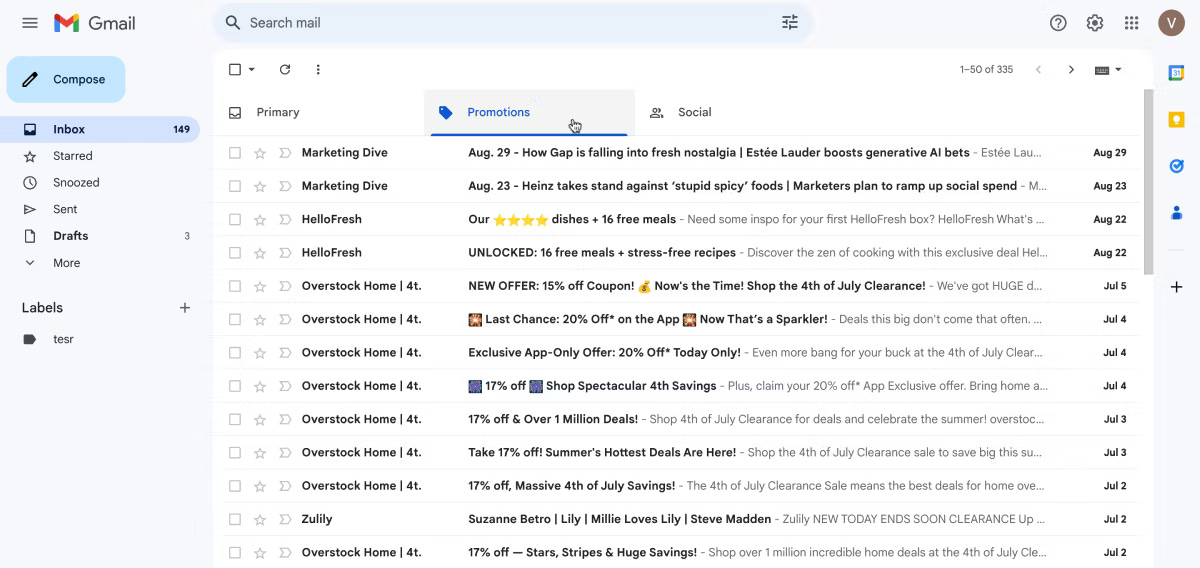Show search options filter icon

pyautogui.click(x=790, y=22)
